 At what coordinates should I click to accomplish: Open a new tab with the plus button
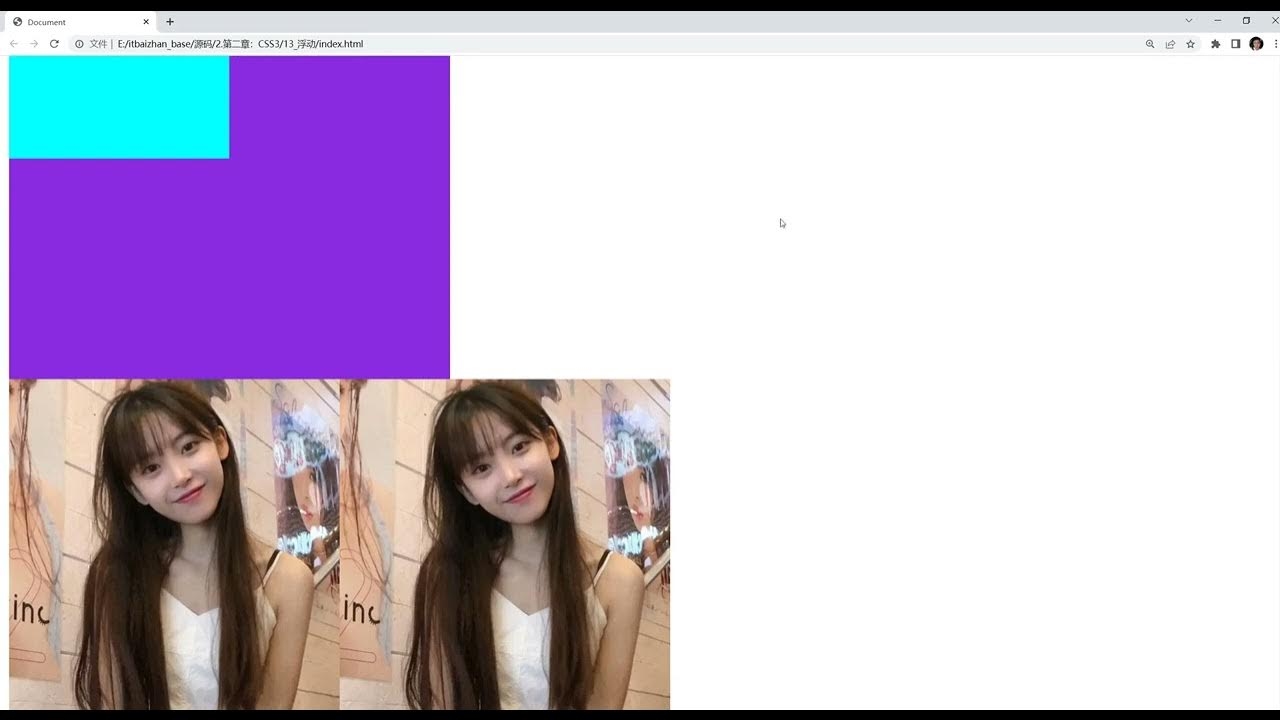170,21
